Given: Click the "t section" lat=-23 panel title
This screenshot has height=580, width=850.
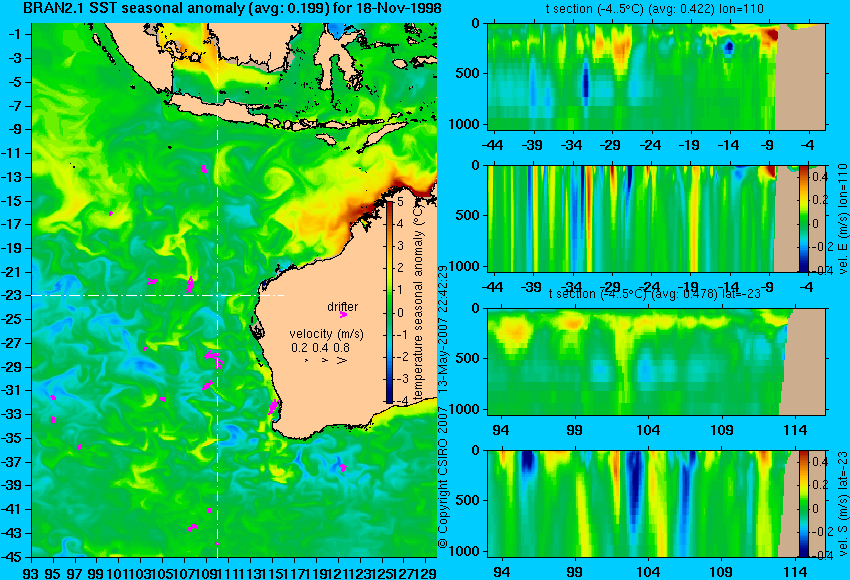Looking at the screenshot, I should (x=654, y=294).
